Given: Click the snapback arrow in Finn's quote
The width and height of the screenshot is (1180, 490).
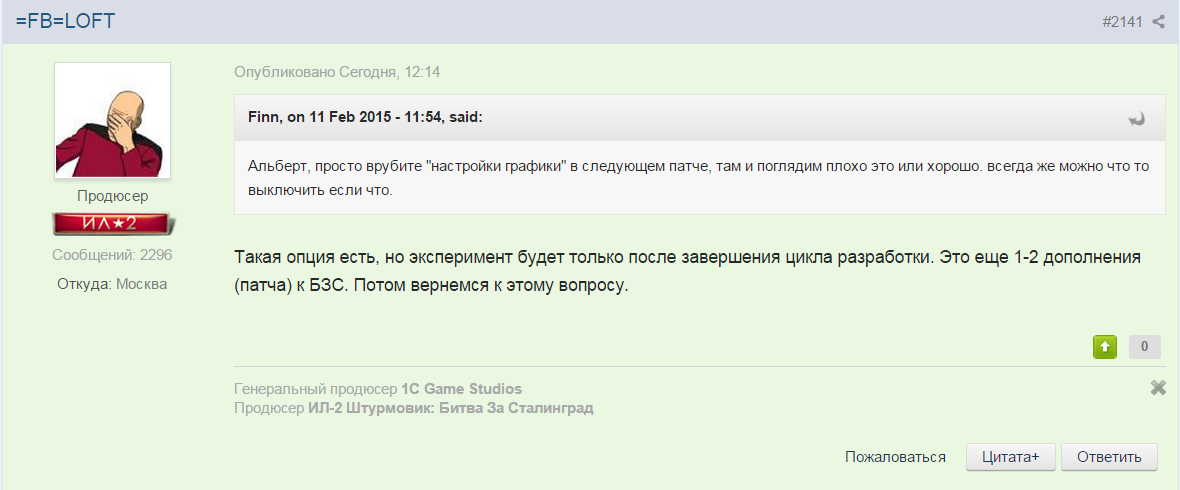Looking at the screenshot, I should [x=1136, y=119].
